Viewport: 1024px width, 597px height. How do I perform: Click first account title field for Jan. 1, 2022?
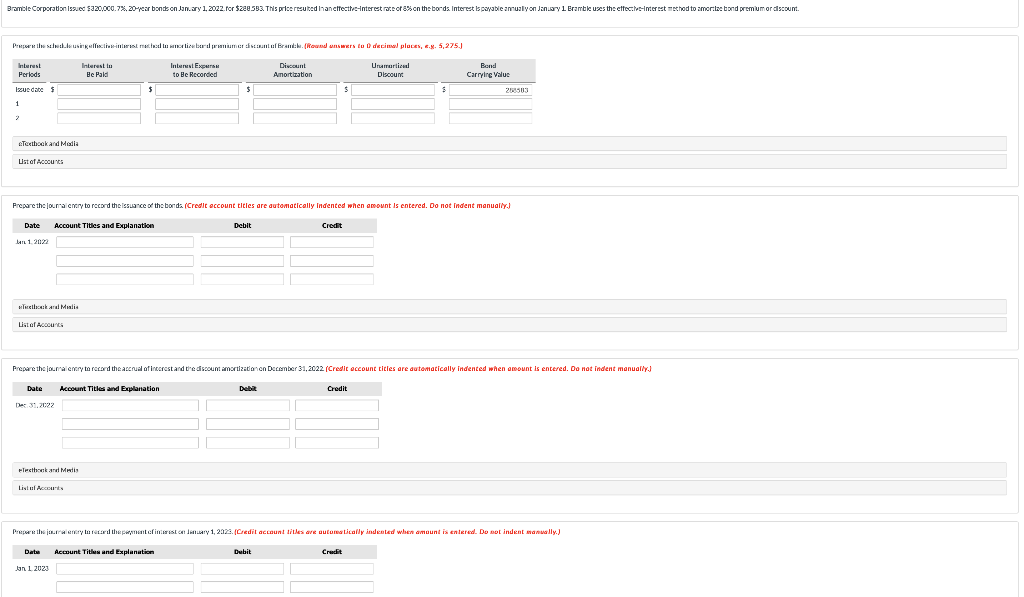click(125, 242)
